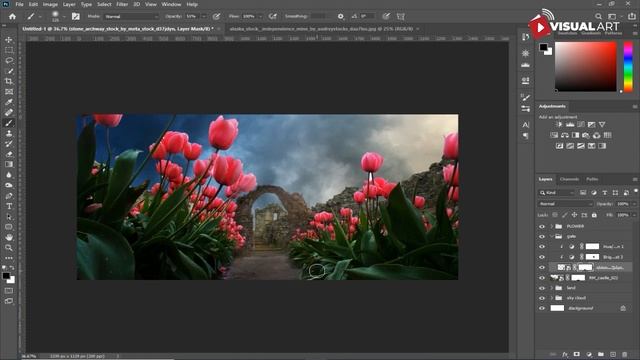Screen dimensions: 640x360
Task: Click the foreground color swatch in toolbar
Action: tap(6, 276)
